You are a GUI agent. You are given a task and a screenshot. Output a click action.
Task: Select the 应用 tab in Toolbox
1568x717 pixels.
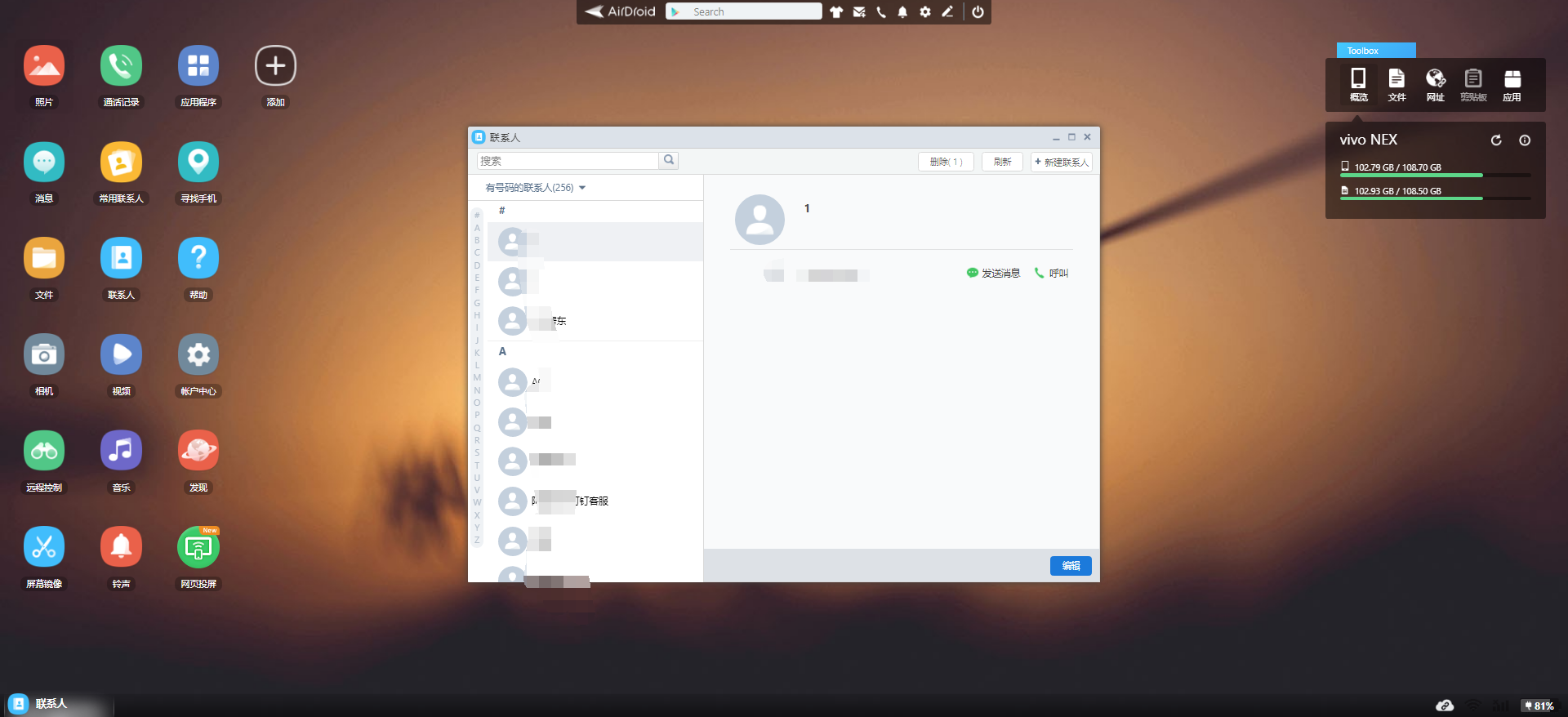(1512, 84)
